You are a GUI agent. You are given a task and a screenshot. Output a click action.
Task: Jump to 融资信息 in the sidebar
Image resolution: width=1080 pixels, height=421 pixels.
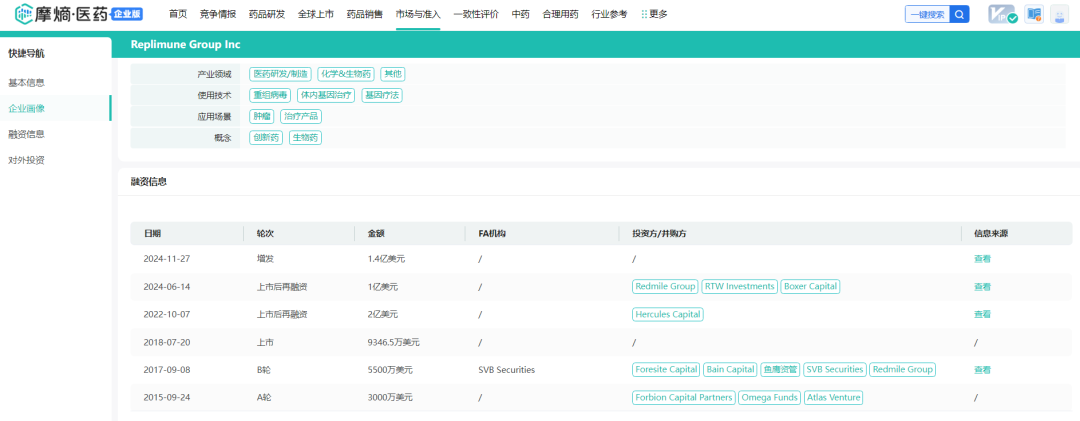pos(27,134)
